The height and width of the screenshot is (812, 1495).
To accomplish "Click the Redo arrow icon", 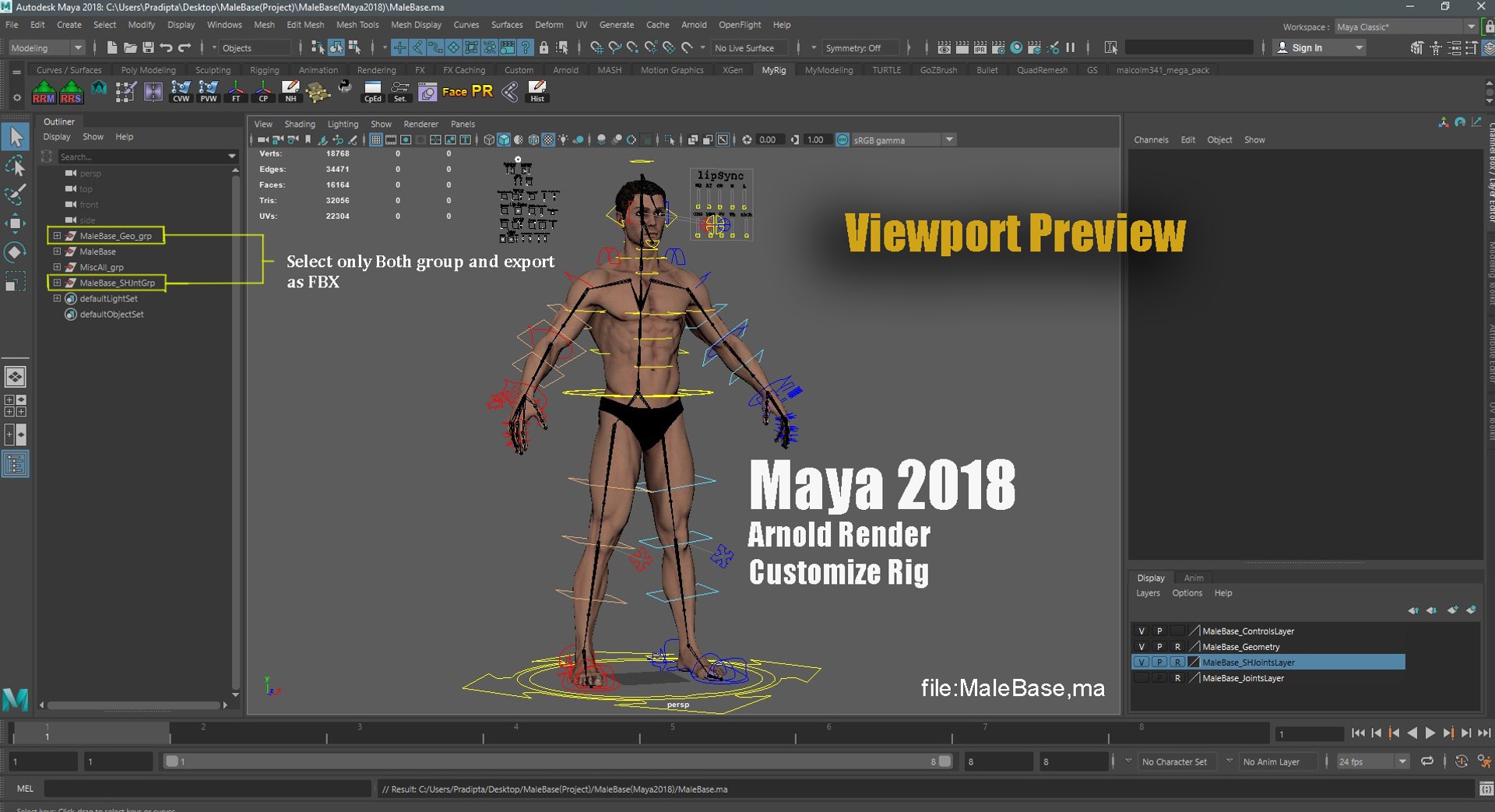I will click(x=185, y=47).
